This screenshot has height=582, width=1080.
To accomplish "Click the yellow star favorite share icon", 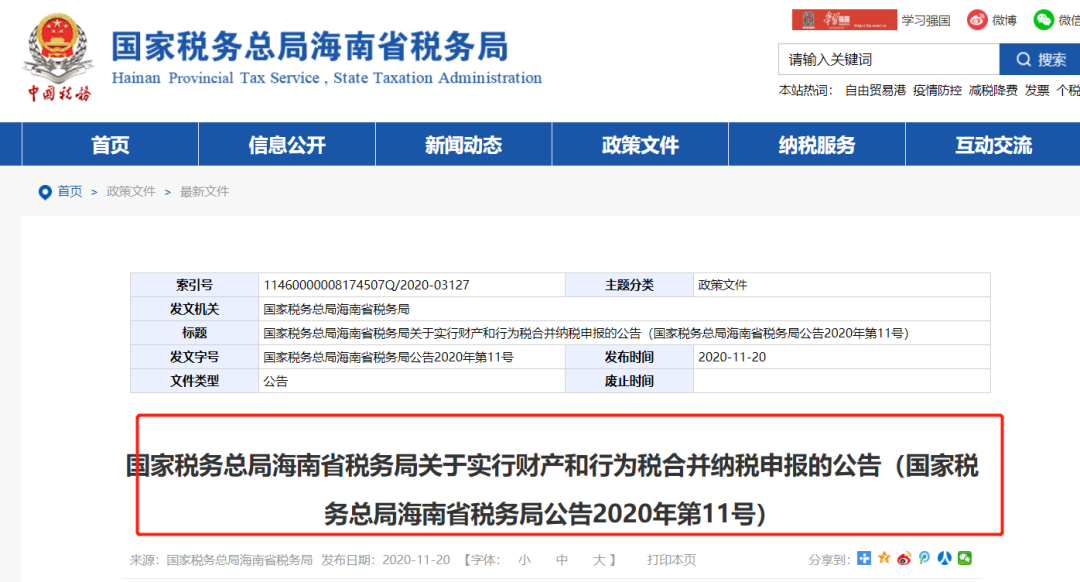I will tap(883, 558).
